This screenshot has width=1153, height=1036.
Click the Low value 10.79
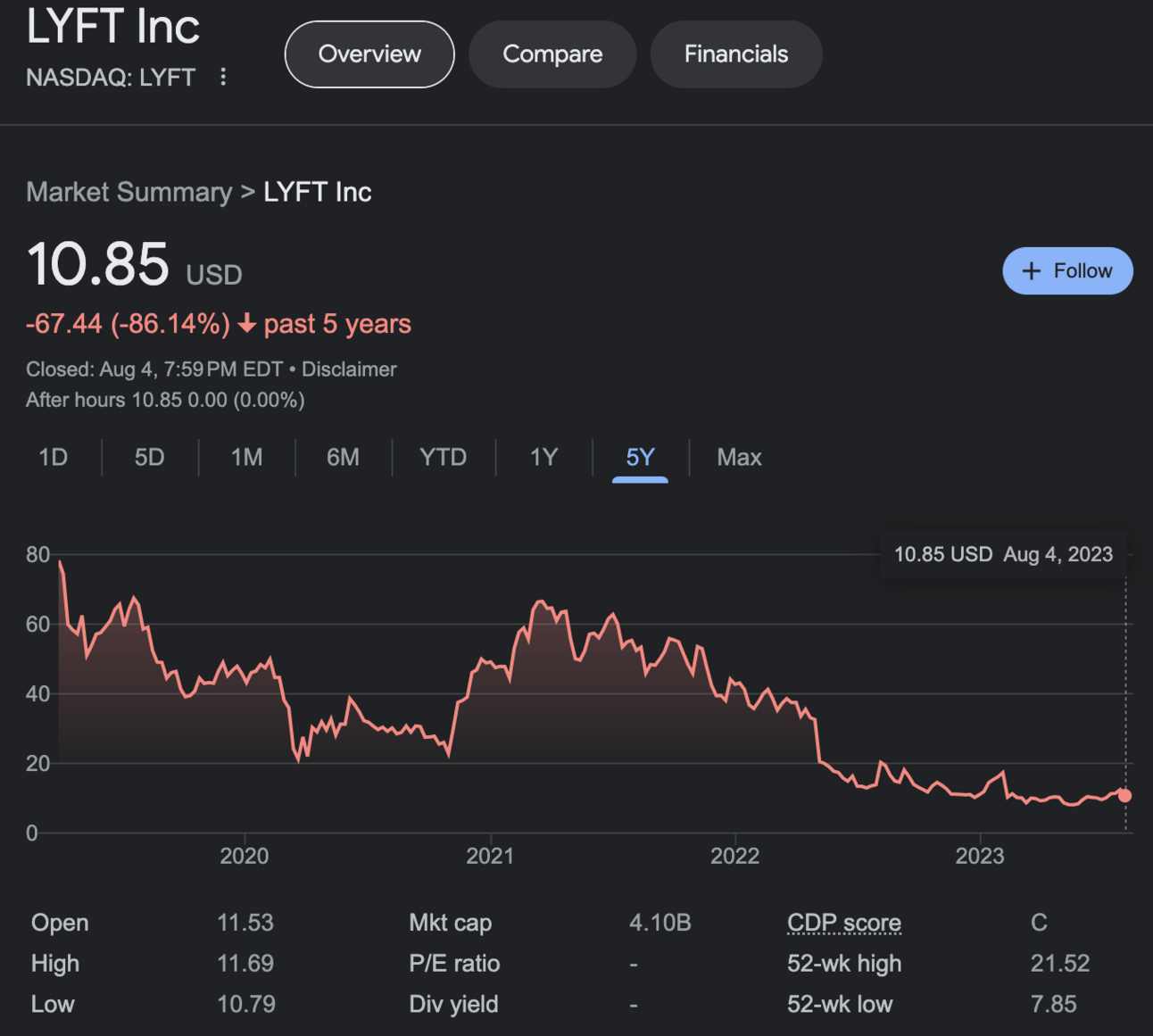tap(246, 1004)
